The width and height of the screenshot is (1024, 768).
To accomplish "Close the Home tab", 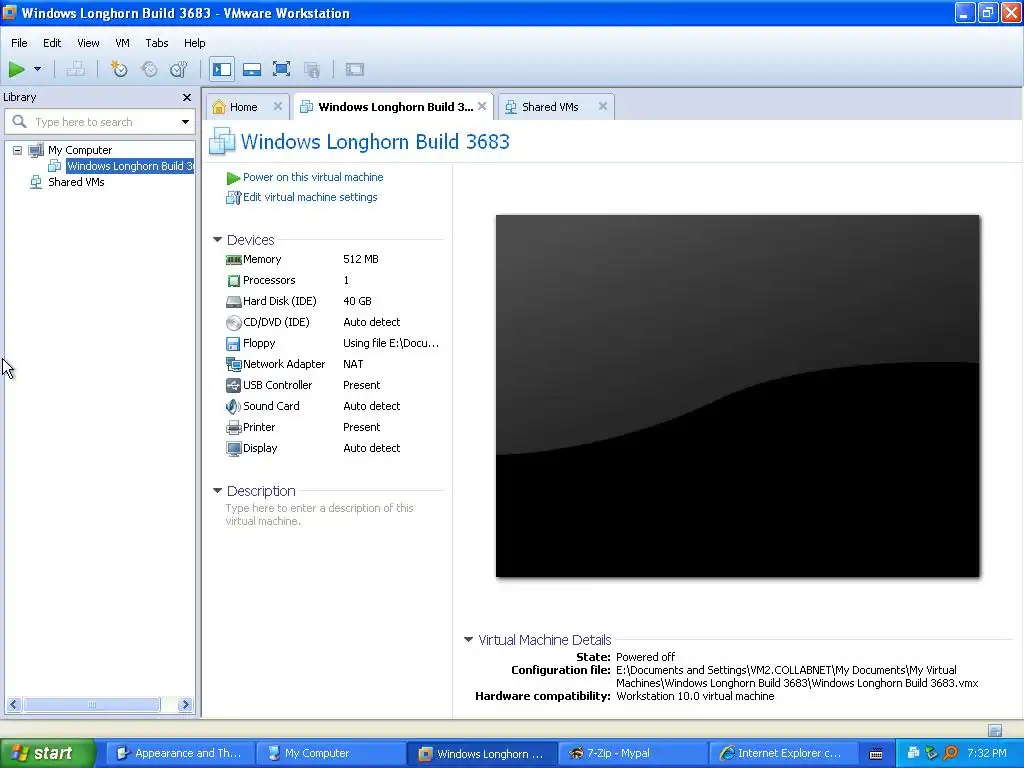I will tap(278, 106).
